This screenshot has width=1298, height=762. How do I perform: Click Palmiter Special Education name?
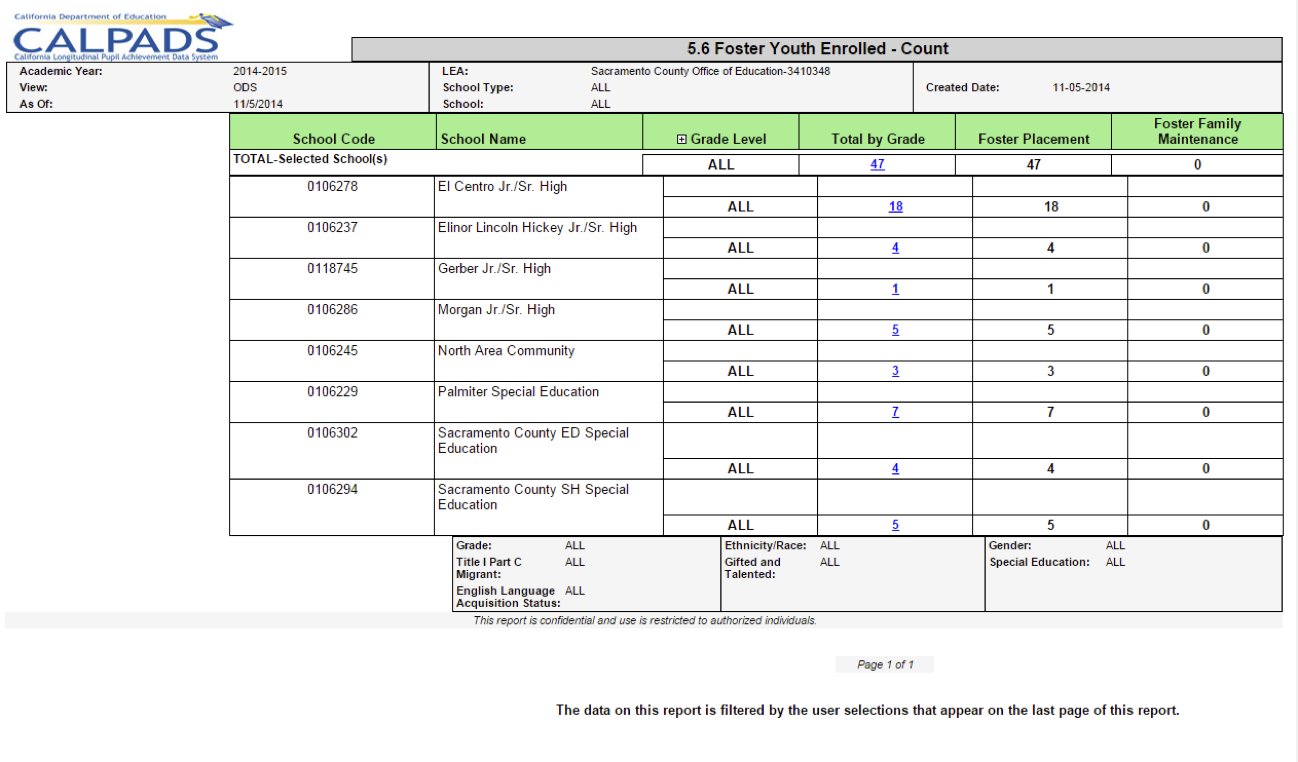(518, 391)
